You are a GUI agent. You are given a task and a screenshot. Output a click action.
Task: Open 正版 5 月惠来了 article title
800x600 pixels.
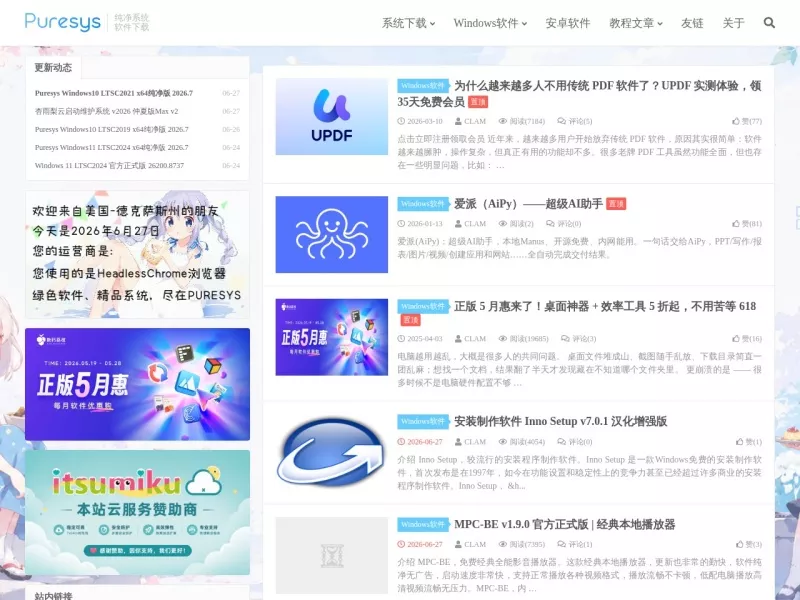point(605,306)
